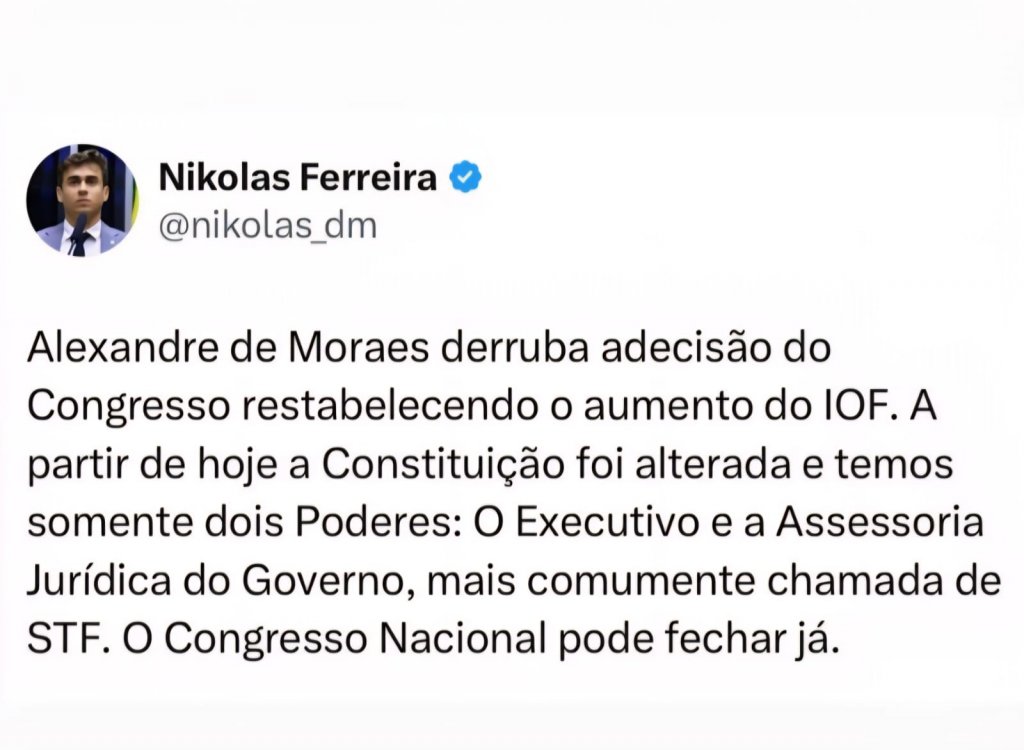This screenshot has width=1024, height=750.
Task: Click the blue verified checkmark badge
Action: coord(465,177)
